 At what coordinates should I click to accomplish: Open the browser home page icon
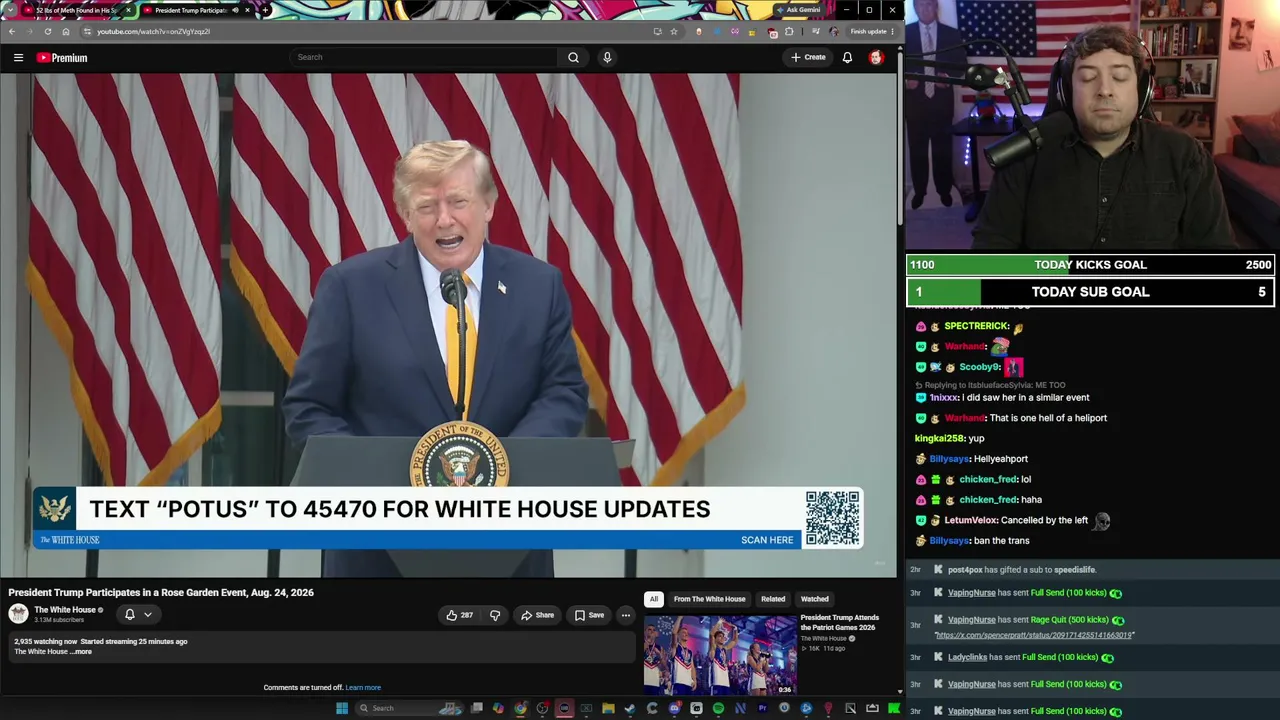(x=66, y=31)
